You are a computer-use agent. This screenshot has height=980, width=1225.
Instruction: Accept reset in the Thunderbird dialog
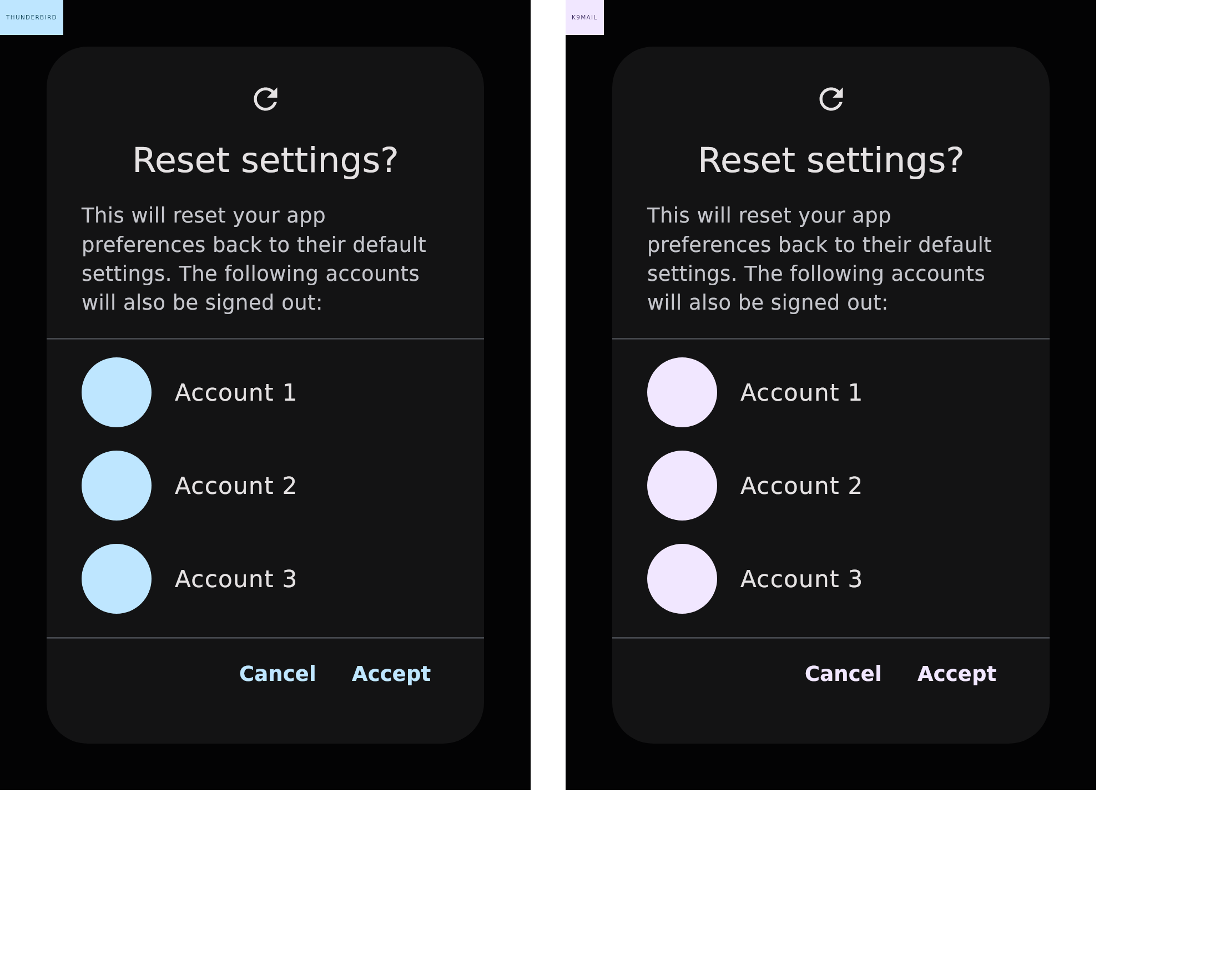point(391,674)
